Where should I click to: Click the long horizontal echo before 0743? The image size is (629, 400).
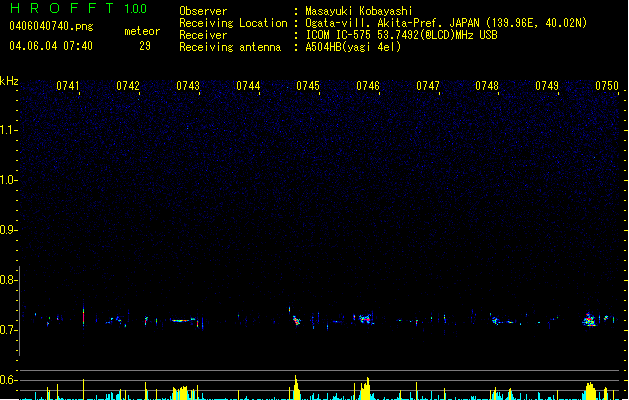tap(183, 320)
